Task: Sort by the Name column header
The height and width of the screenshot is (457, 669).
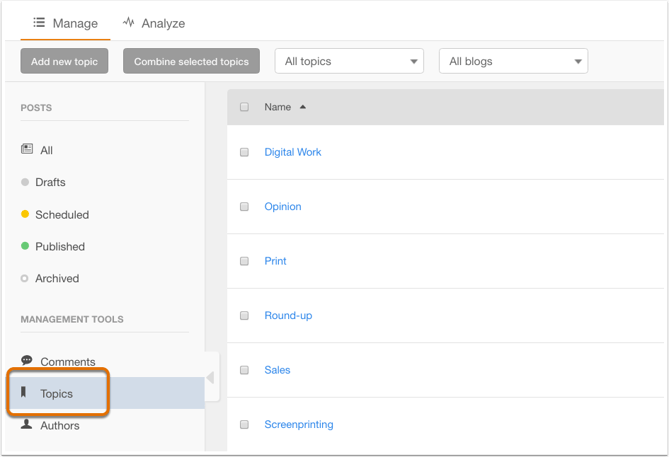Action: click(278, 107)
